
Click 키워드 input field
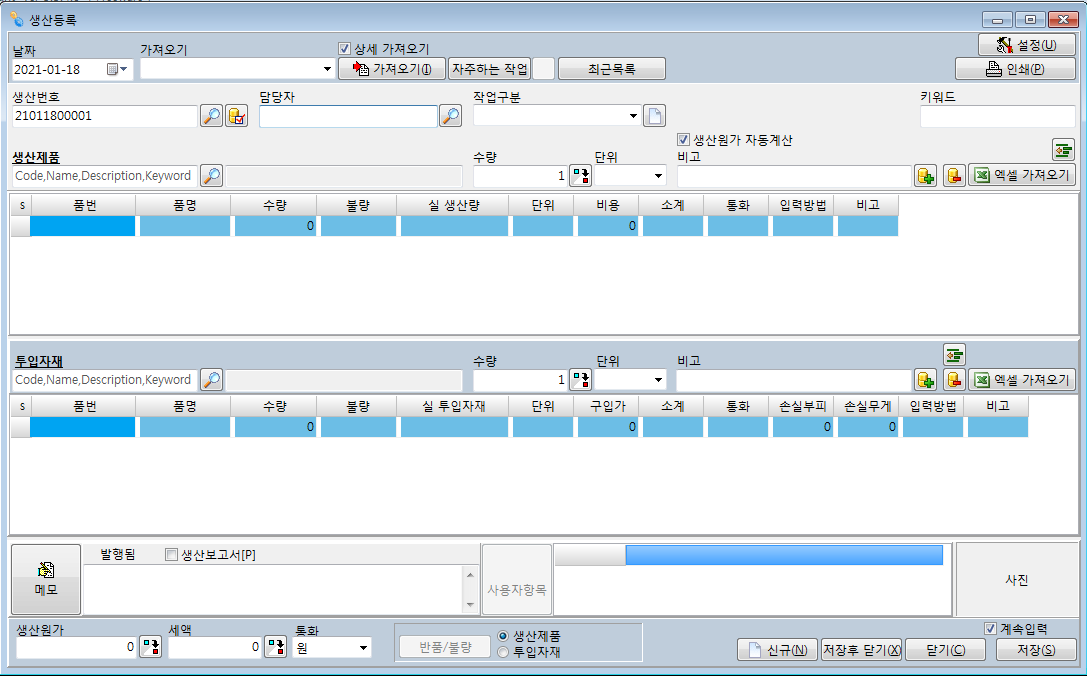pos(998,116)
